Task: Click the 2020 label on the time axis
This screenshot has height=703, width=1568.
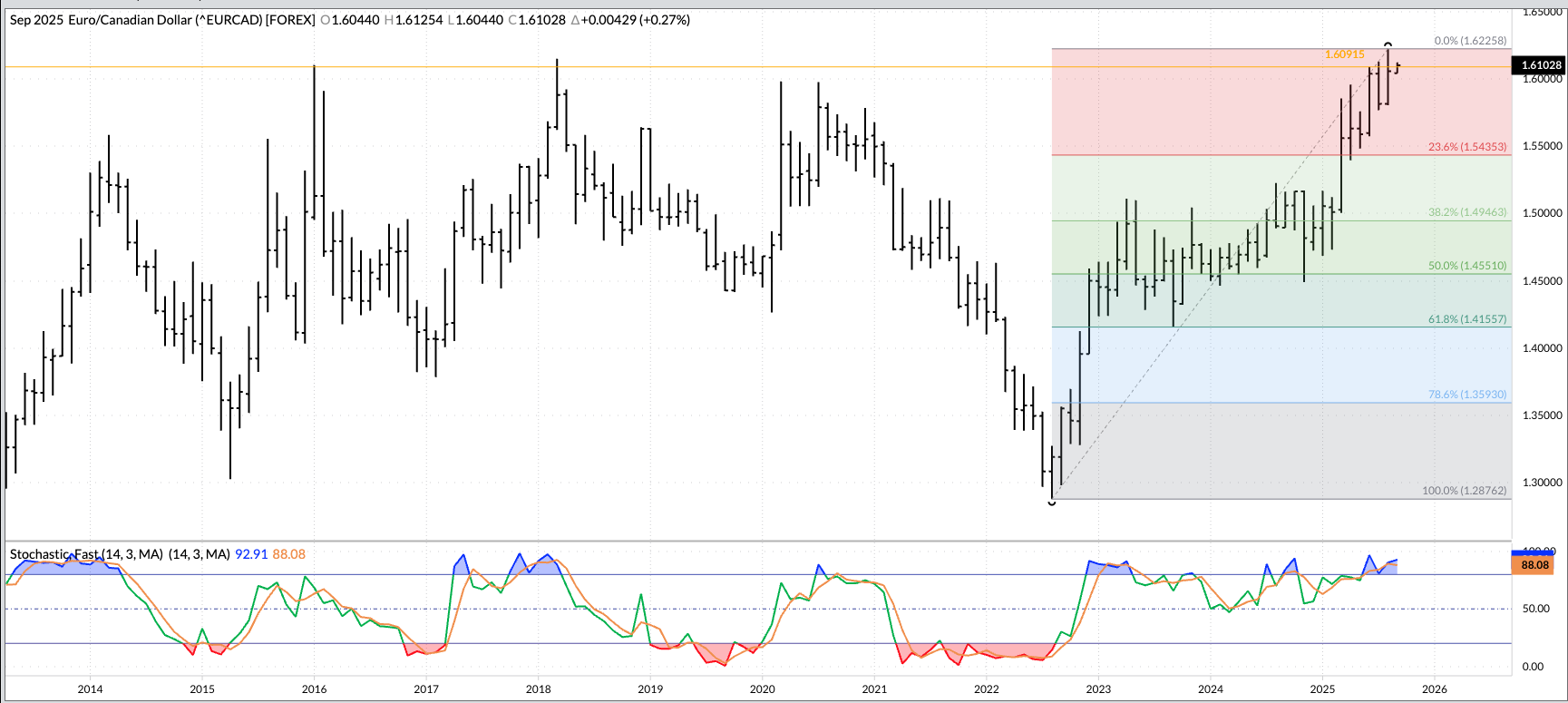Action: coord(762,689)
